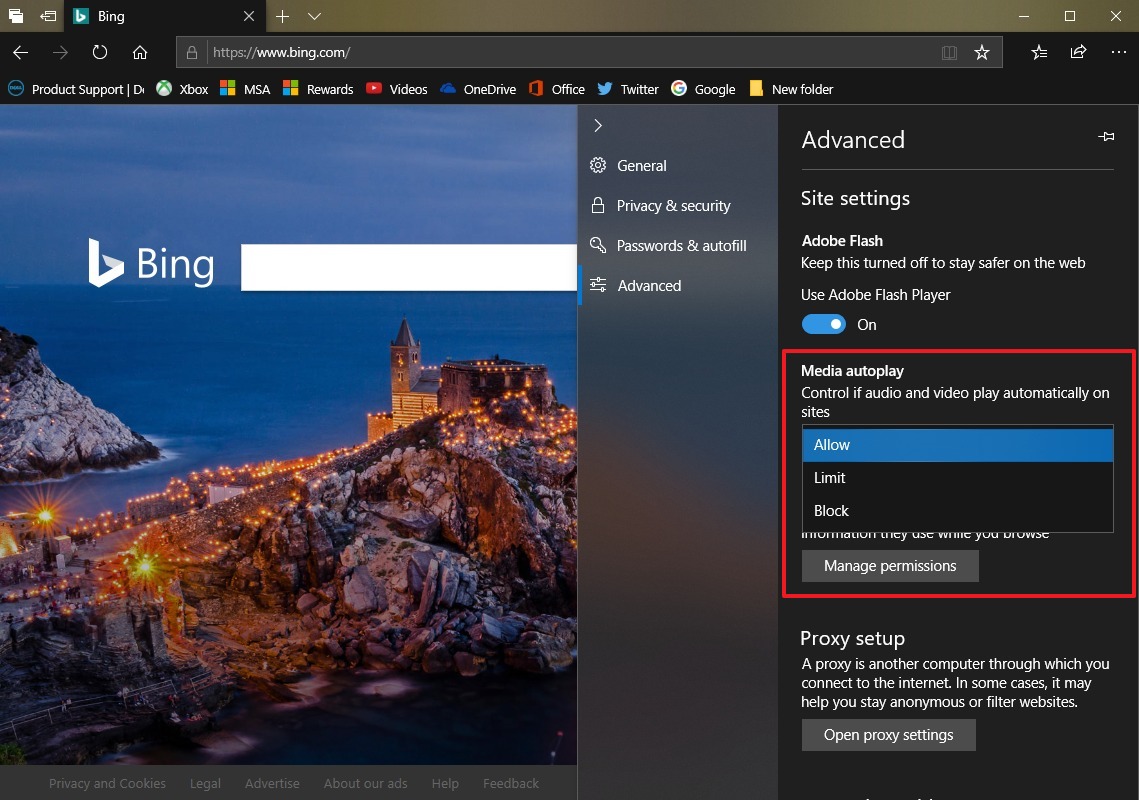1139x800 pixels.
Task: Open the reading view book icon
Action: pos(949,52)
